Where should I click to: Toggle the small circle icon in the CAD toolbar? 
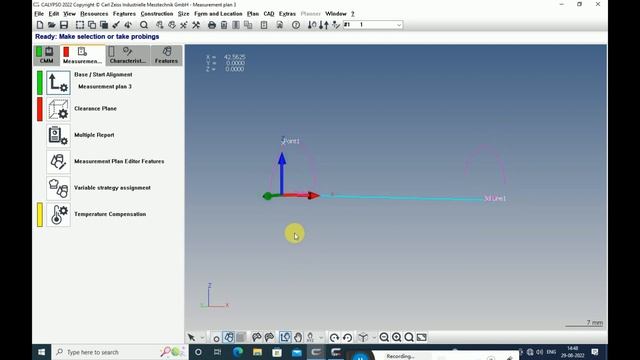click(216, 338)
